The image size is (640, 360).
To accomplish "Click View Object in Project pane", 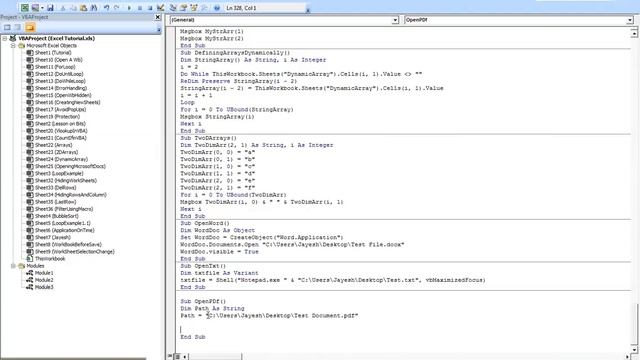I will pyautogui.click(x=18, y=27).
